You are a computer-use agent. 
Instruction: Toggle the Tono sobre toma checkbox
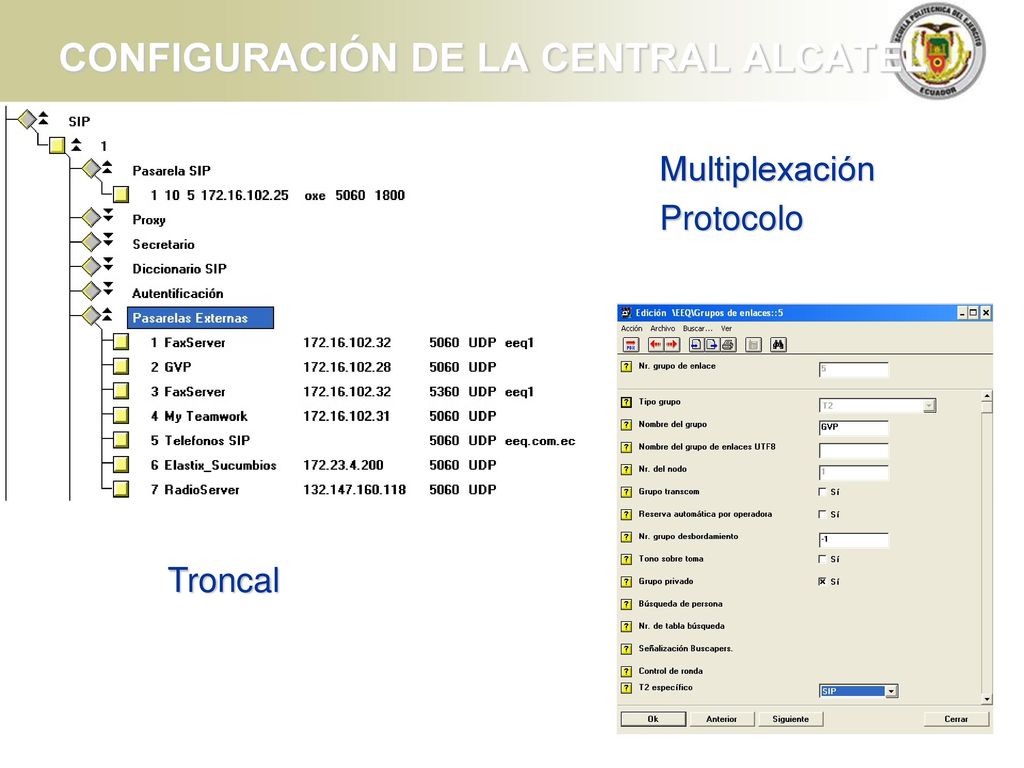pyautogui.click(x=822, y=559)
